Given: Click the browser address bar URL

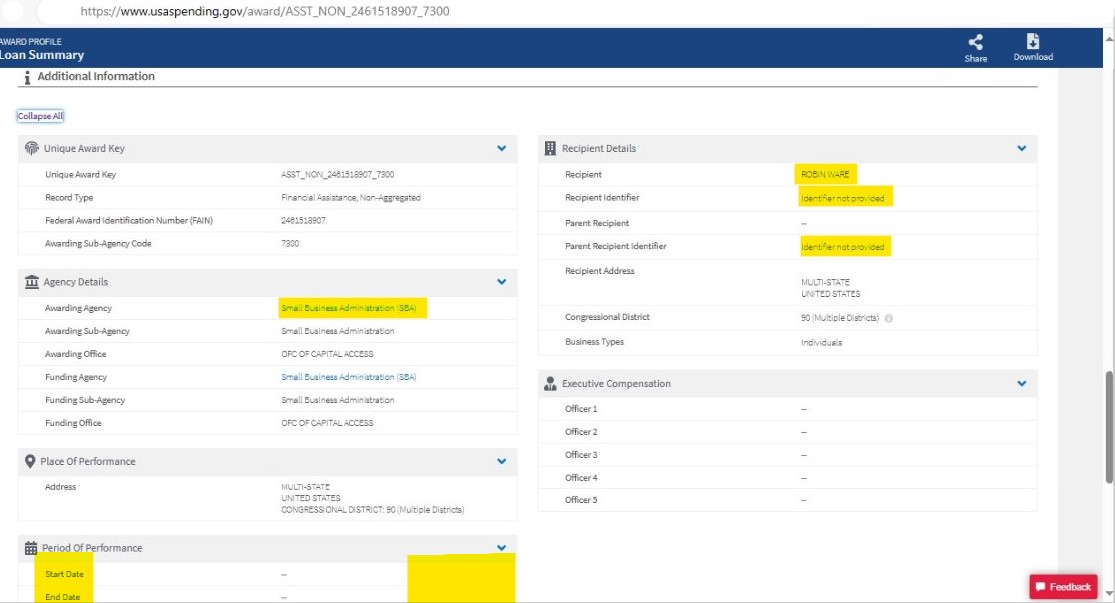Looking at the screenshot, I should (265, 11).
